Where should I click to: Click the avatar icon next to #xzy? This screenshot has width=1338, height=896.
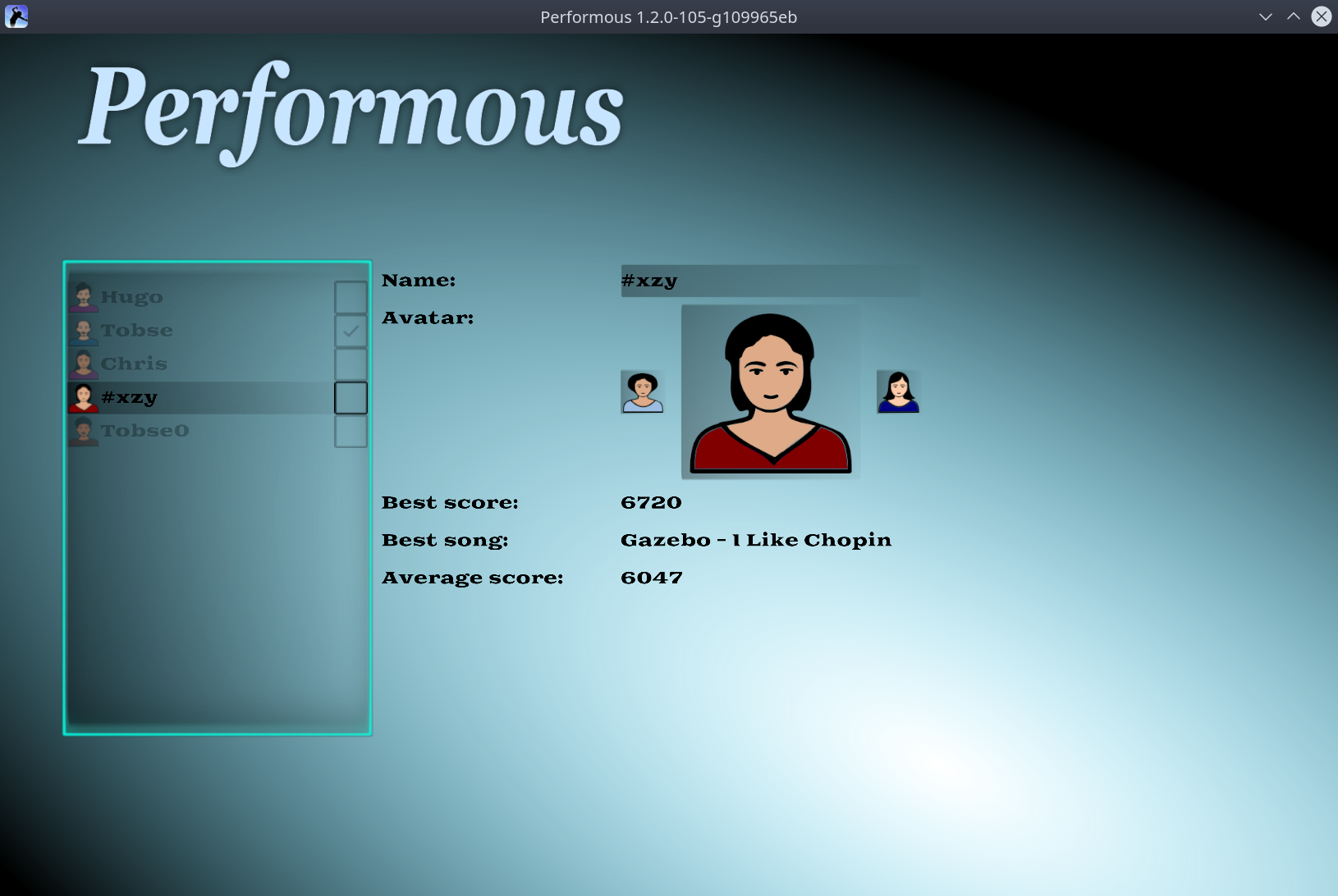click(x=83, y=396)
